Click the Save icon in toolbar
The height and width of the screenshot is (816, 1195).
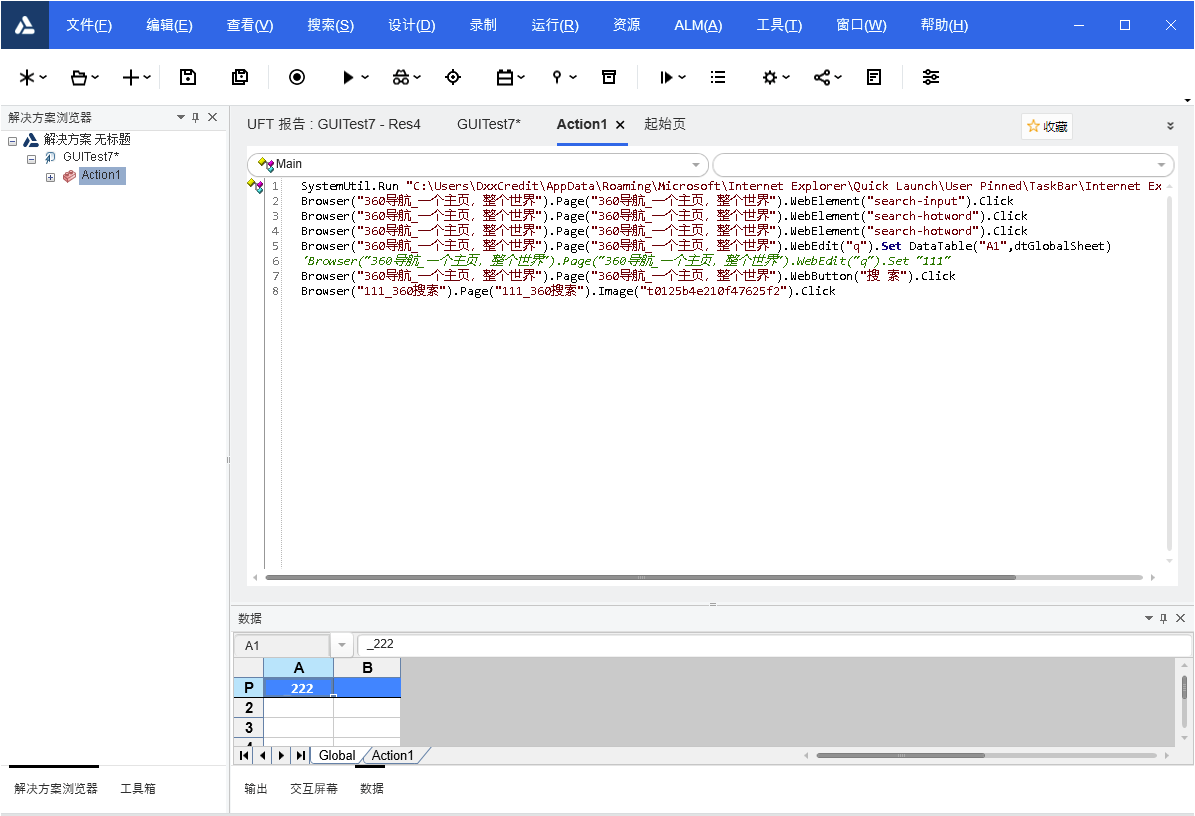(188, 77)
